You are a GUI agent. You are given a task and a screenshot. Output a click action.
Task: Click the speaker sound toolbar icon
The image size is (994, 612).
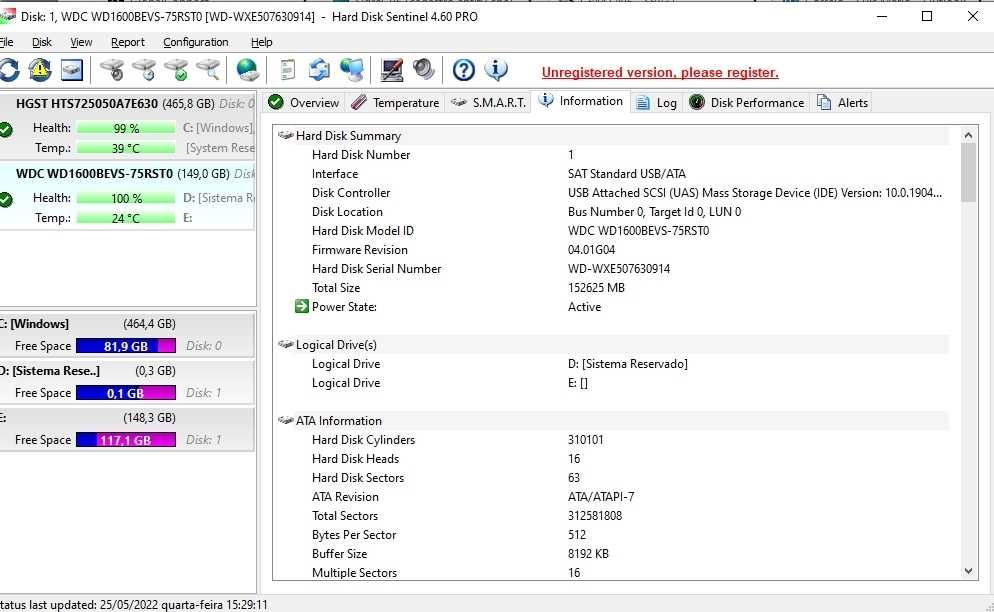[423, 70]
